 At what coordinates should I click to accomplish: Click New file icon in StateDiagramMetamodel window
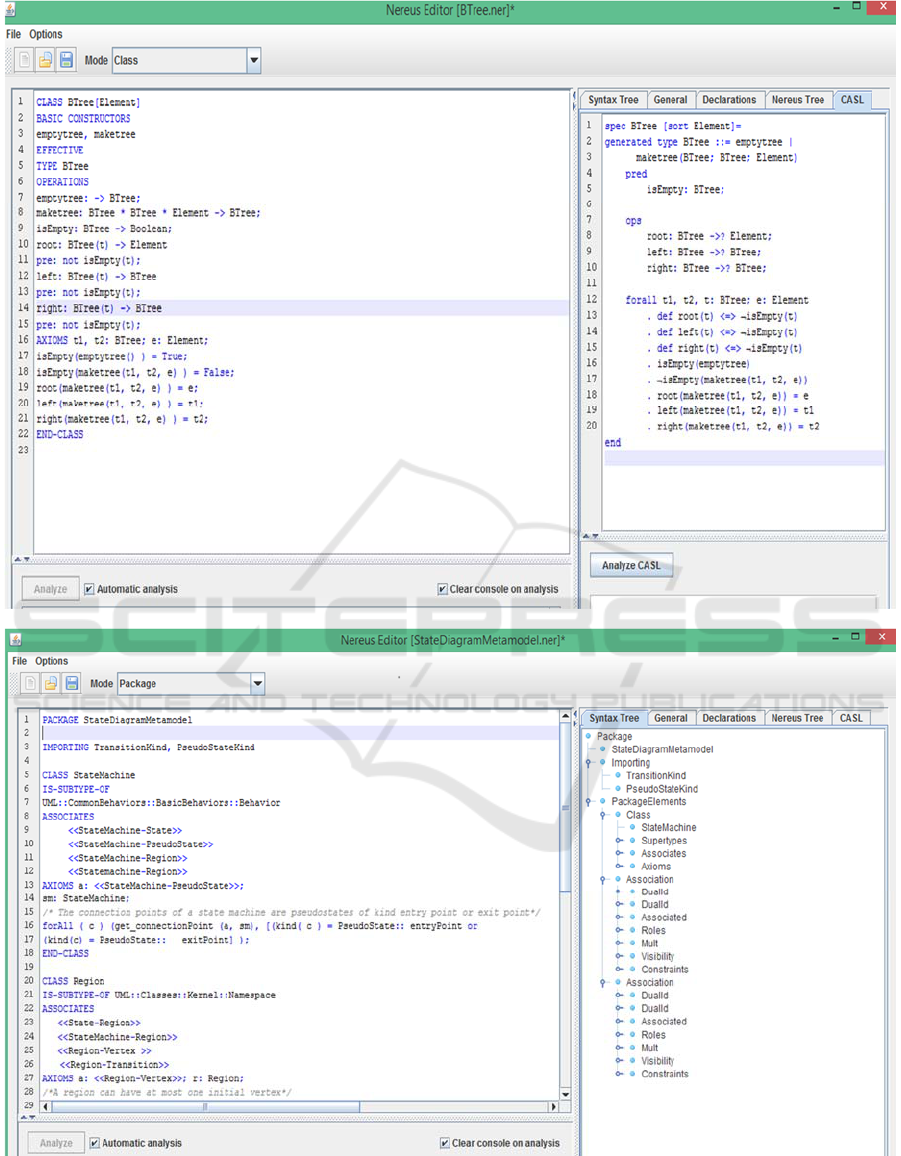(x=30, y=684)
